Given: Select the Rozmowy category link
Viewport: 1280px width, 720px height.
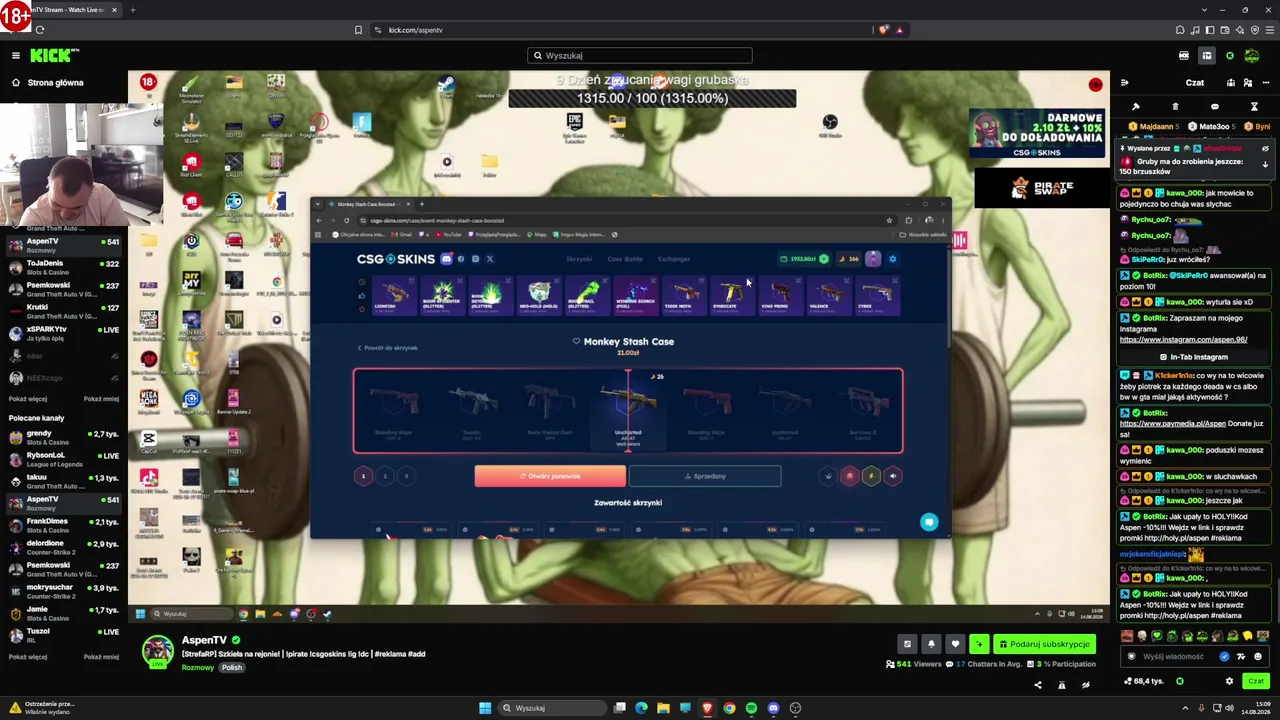Looking at the screenshot, I should (x=198, y=667).
